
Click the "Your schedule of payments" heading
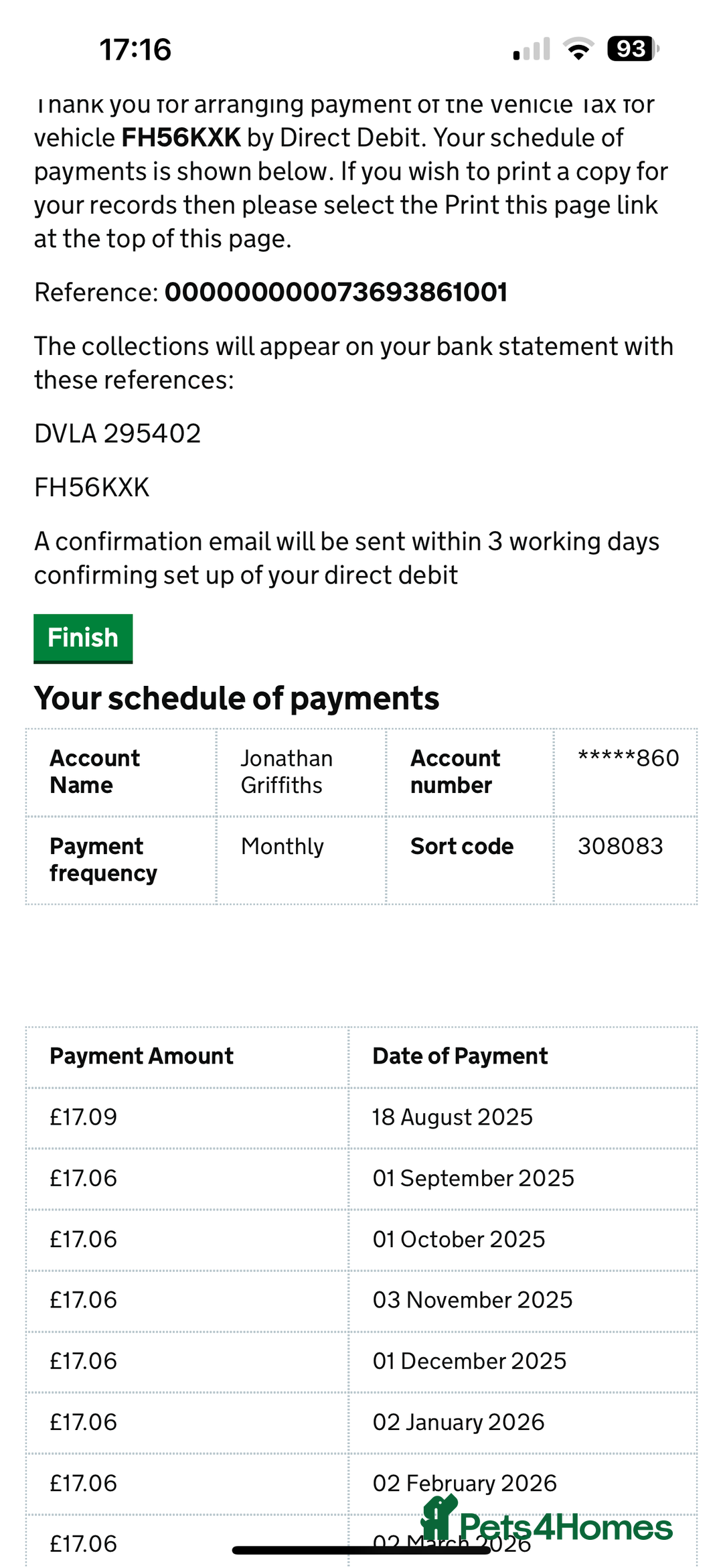click(x=236, y=698)
